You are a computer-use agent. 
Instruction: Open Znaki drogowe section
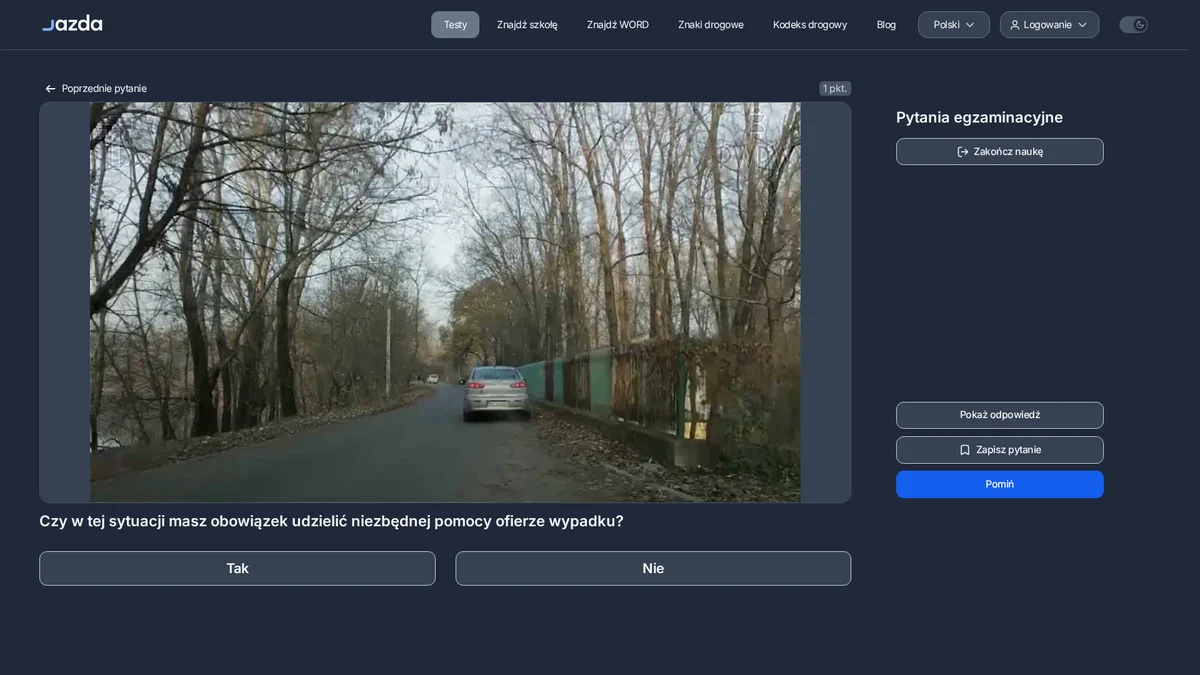coord(711,25)
